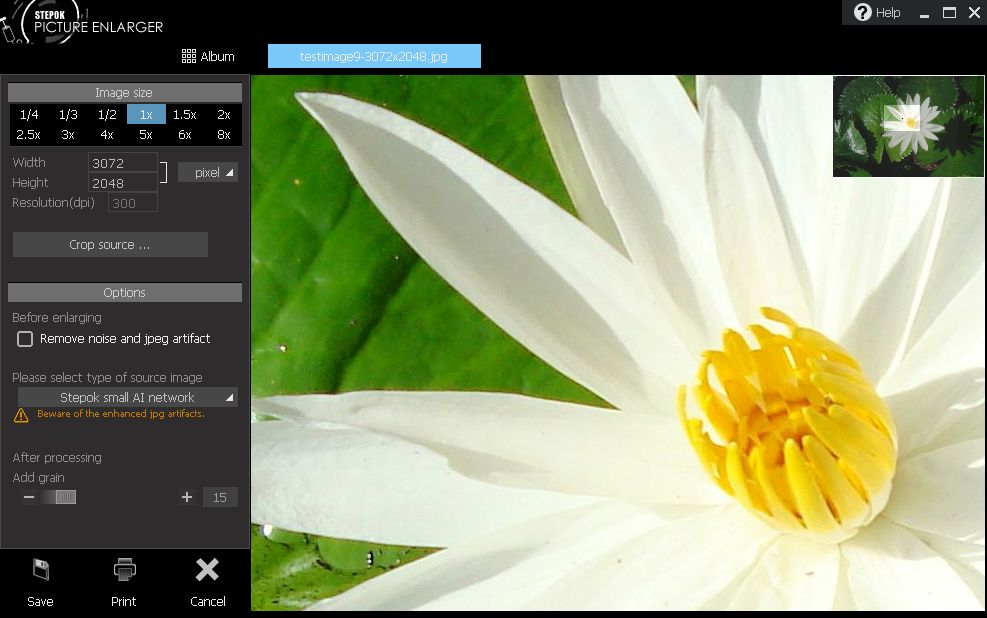Open the pixel unit dropdown
Image resolution: width=987 pixels, height=618 pixels.
207,172
